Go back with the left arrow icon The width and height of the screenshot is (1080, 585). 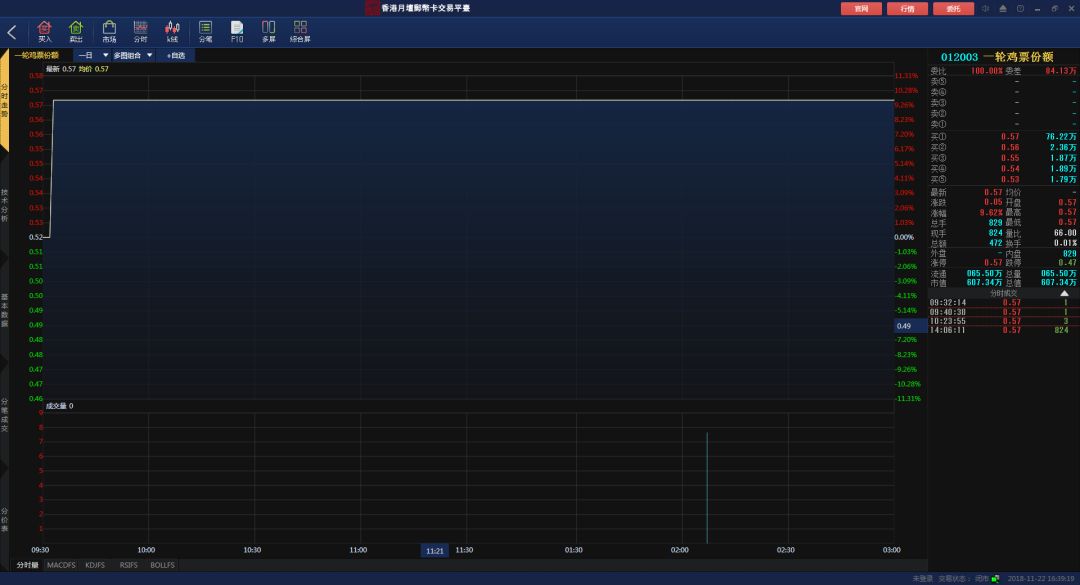(x=12, y=32)
